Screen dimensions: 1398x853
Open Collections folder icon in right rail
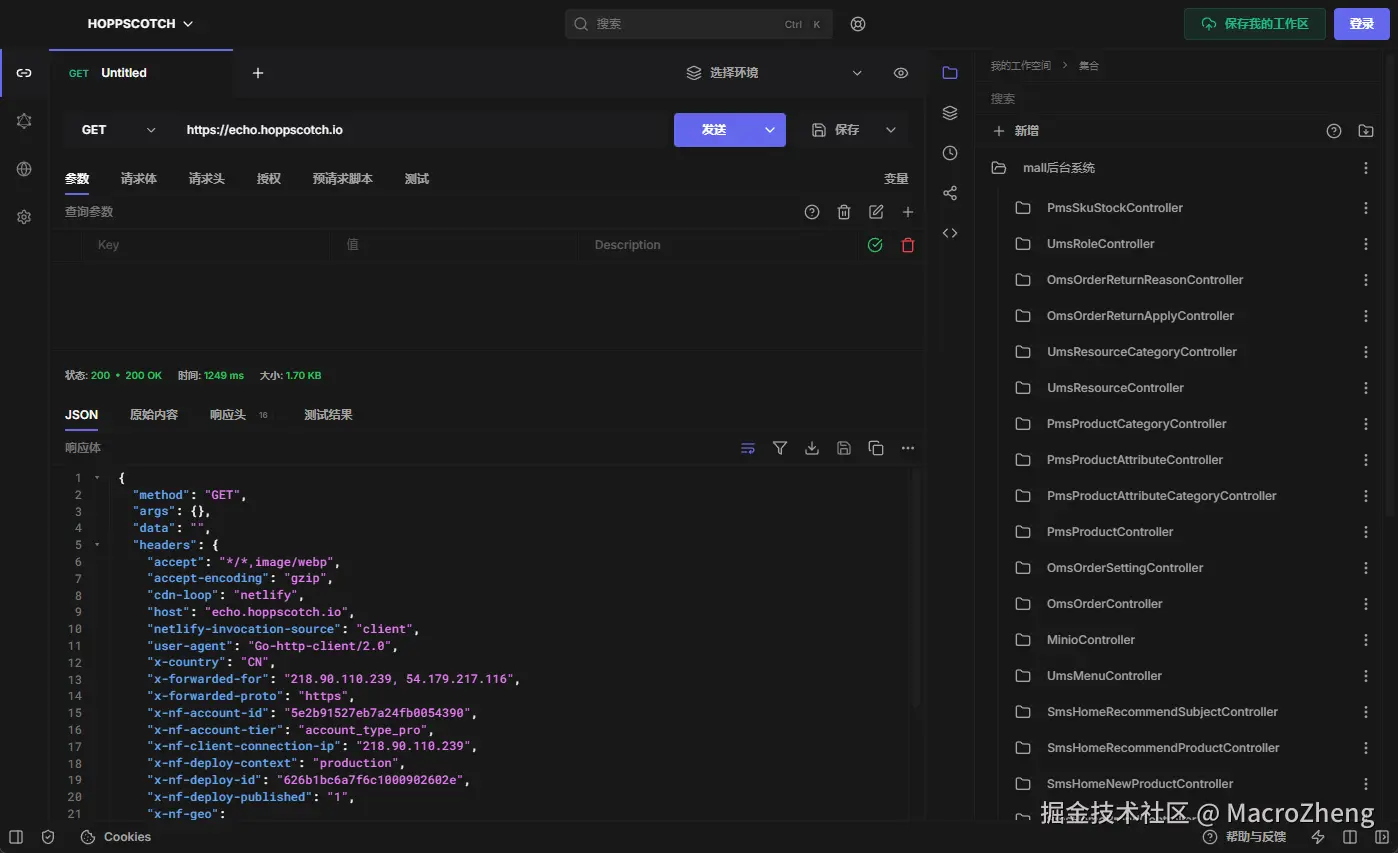click(950, 73)
